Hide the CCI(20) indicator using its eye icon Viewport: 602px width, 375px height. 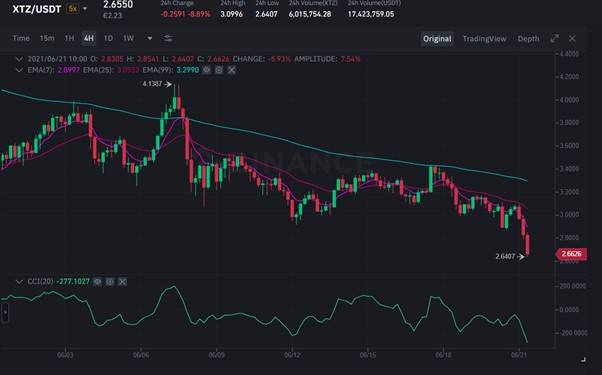tap(98, 282)
